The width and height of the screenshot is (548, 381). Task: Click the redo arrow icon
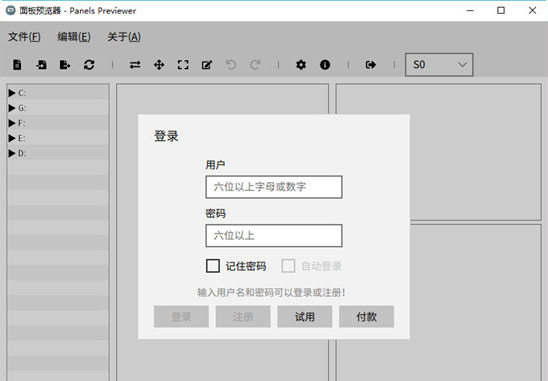(255, 65)
